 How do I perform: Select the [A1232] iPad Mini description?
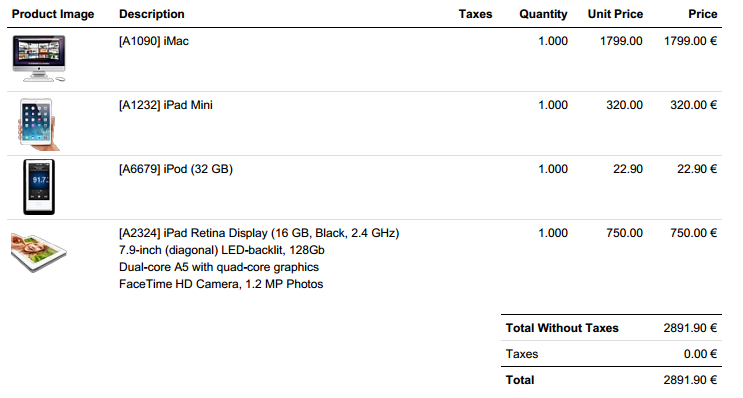(x=165, y=105)
